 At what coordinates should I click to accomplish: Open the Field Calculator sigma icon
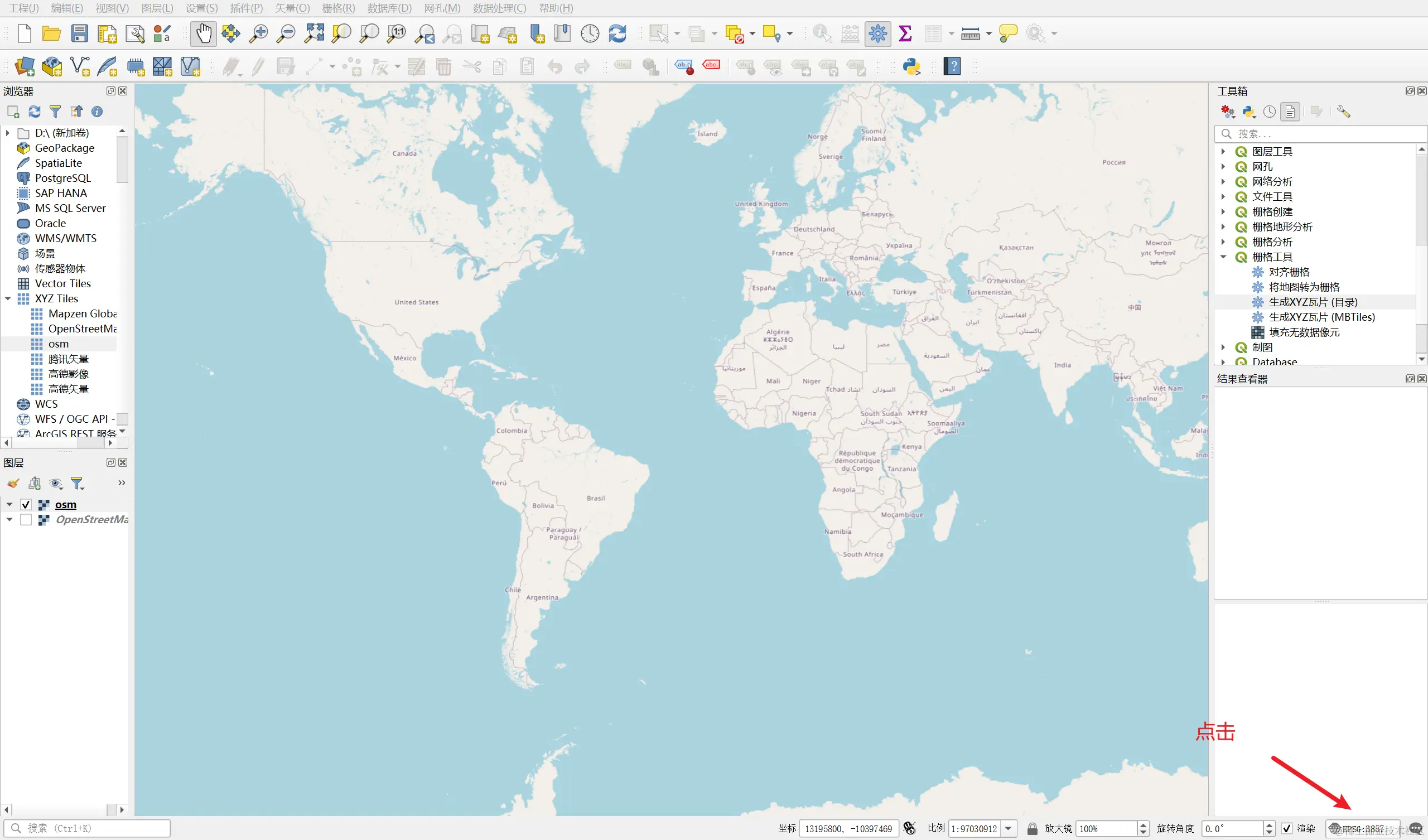(x=905, y=33)
